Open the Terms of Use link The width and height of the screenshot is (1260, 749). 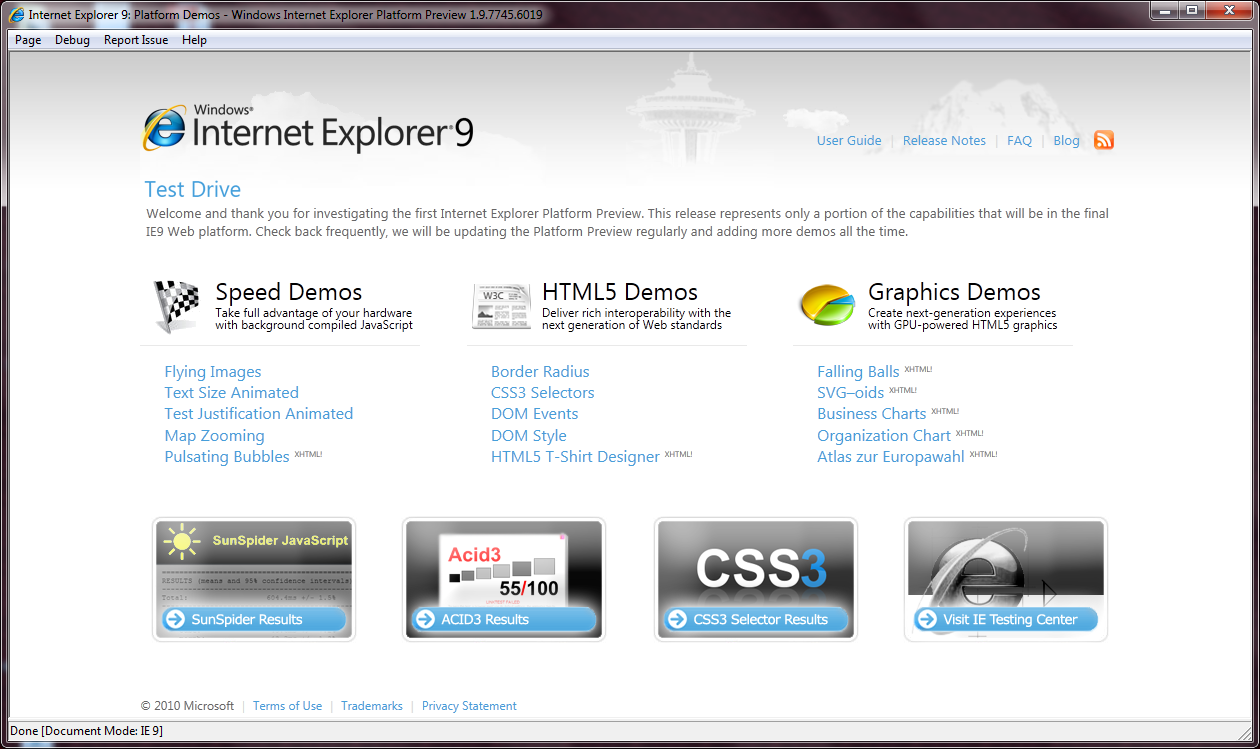click(287, 706)
